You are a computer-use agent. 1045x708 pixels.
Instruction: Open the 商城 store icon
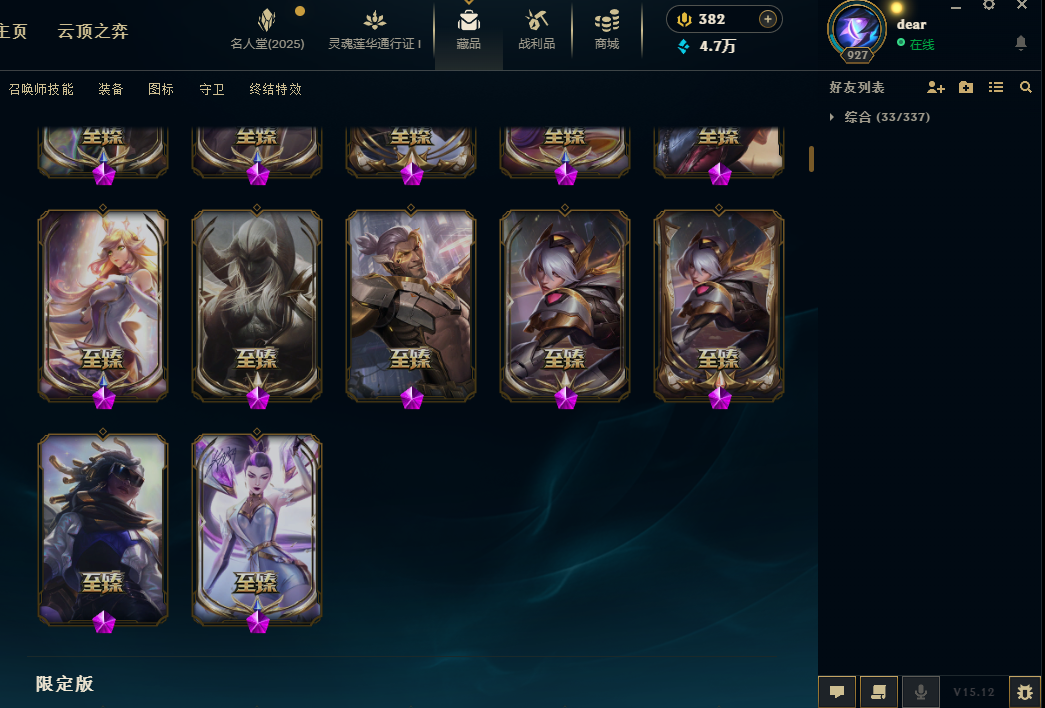(x=606, y=21)
